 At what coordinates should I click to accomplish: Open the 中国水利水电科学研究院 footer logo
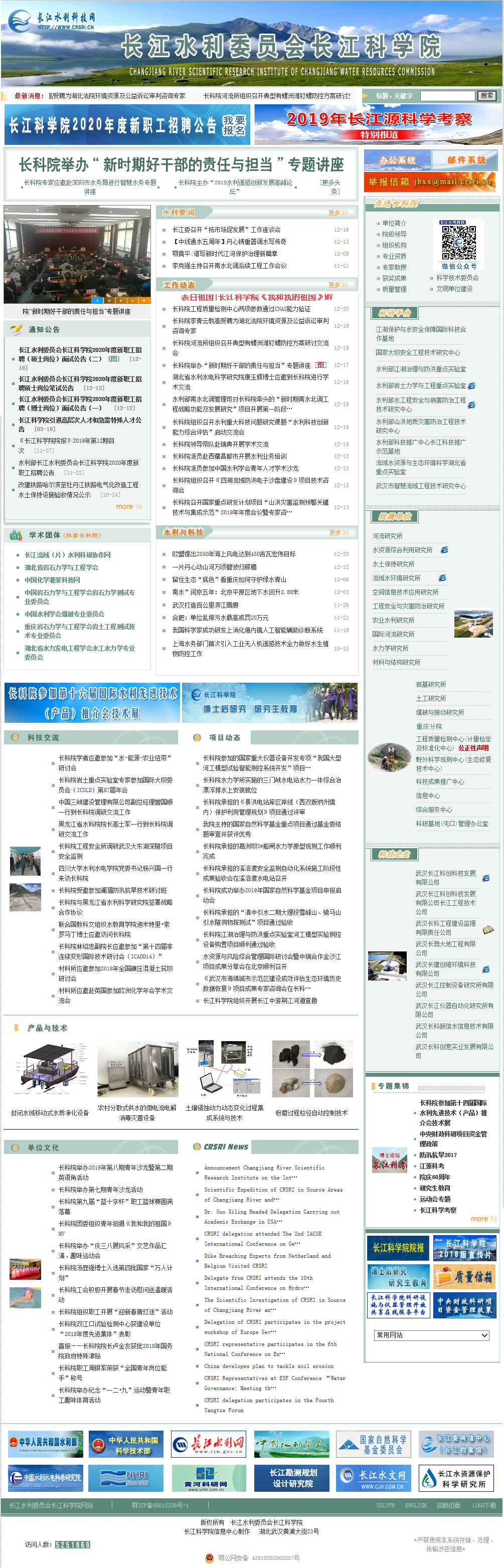45,1477
